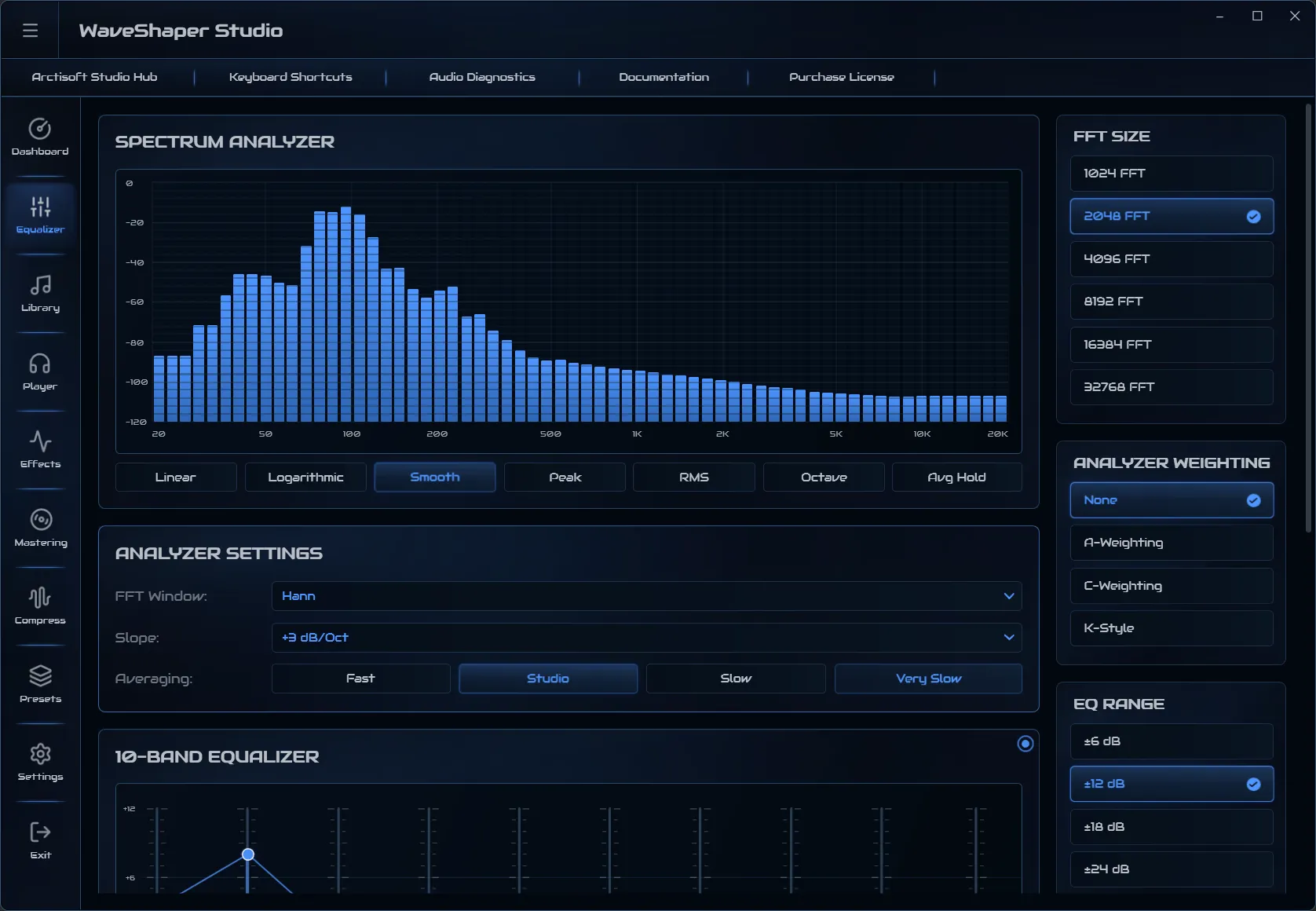Viewport: 1316px width, 911px height.
Task: Expand the FFT Window dropdown
Action: click(647, 596)
